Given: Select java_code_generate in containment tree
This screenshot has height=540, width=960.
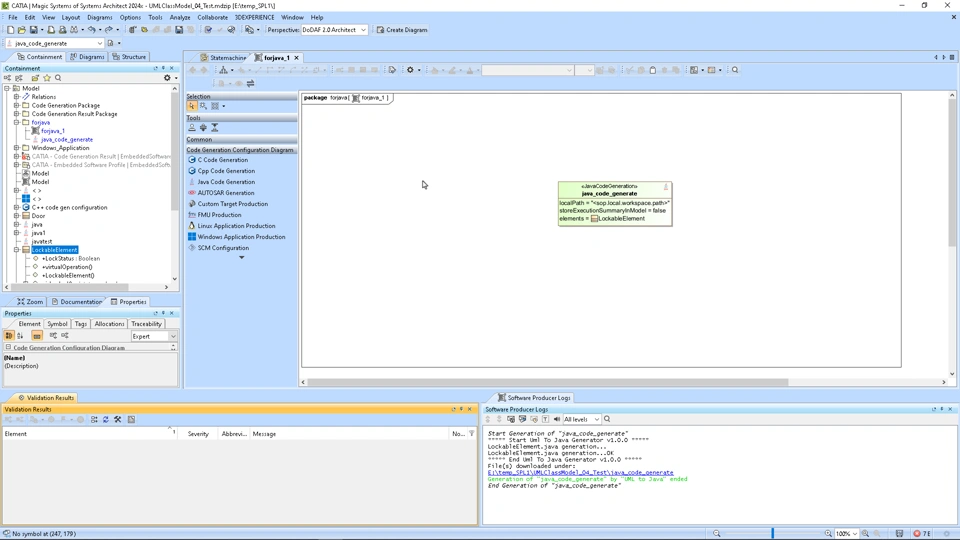Looking at the screenshot, I should tap(67, 140).
